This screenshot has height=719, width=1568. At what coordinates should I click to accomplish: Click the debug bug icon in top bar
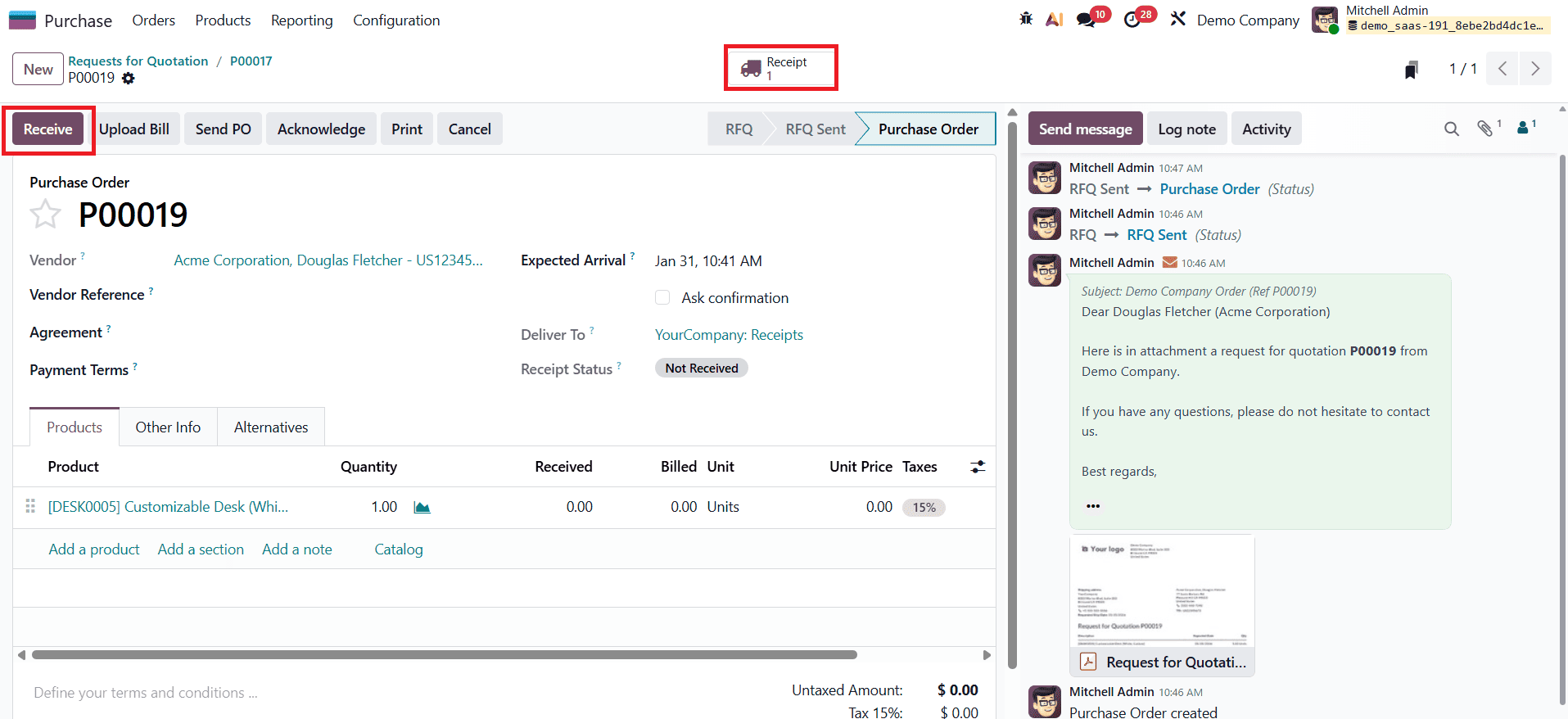tap(1026, 19)
